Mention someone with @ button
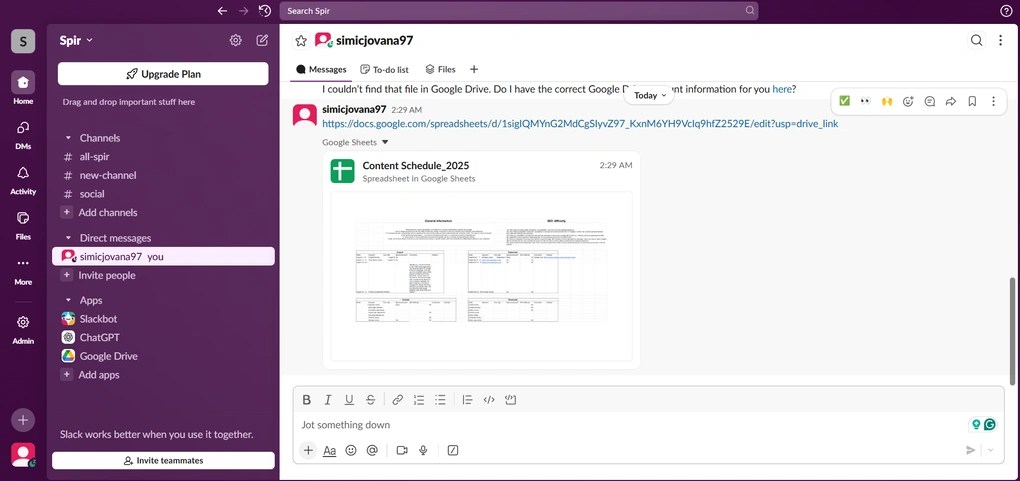1020x481 pixels. (372, 450)
